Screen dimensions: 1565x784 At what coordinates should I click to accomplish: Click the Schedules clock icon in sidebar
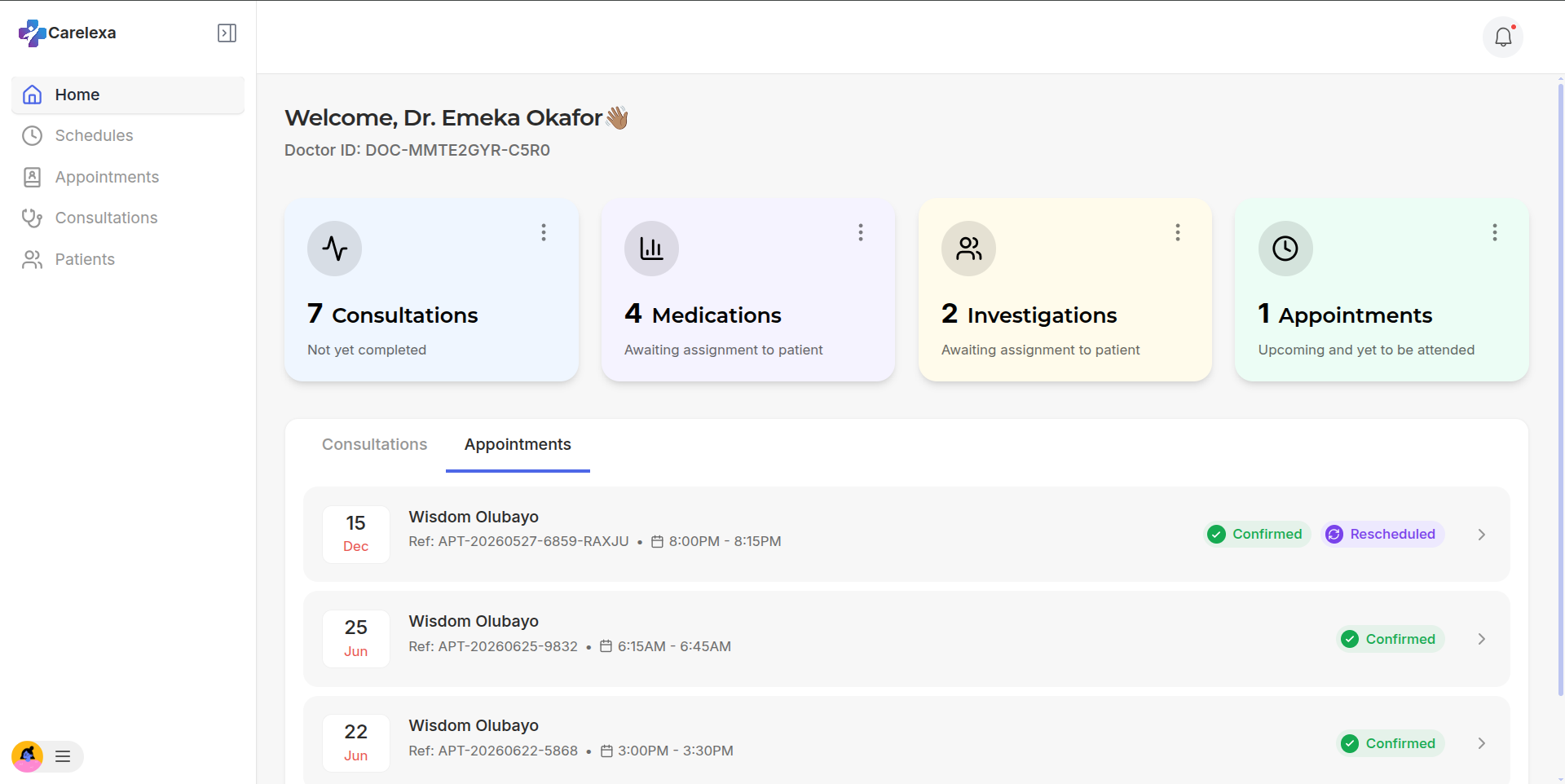(x=33, y=135)
